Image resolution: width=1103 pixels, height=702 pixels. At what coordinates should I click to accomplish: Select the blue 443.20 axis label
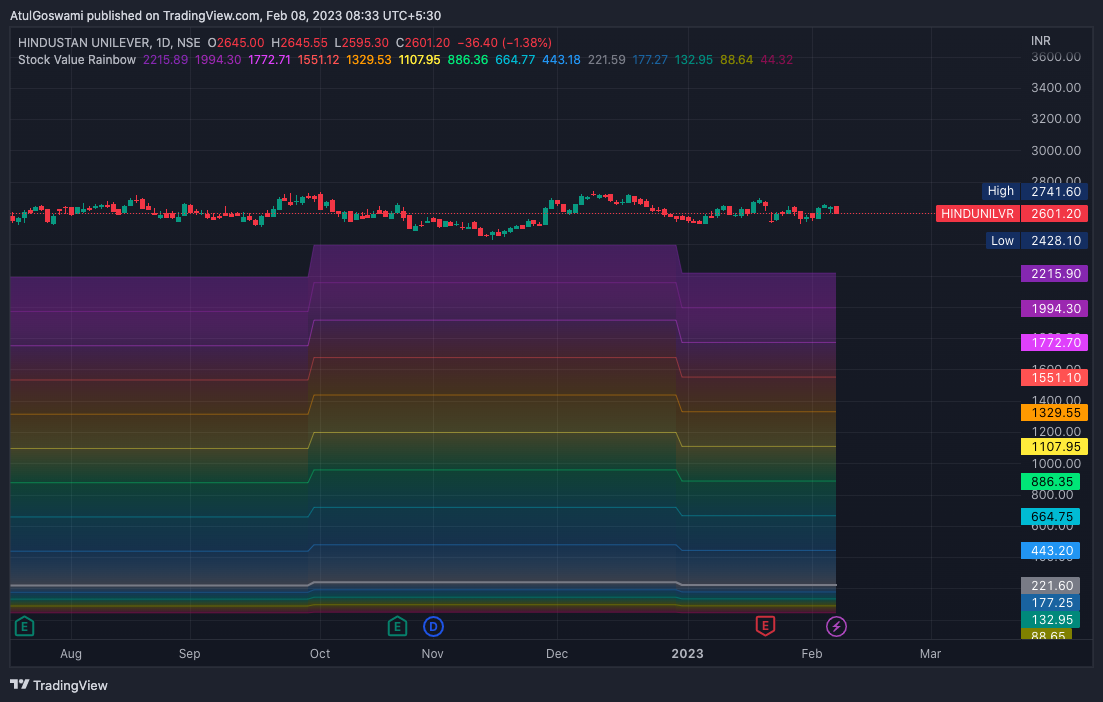(x=1050, y=551)
